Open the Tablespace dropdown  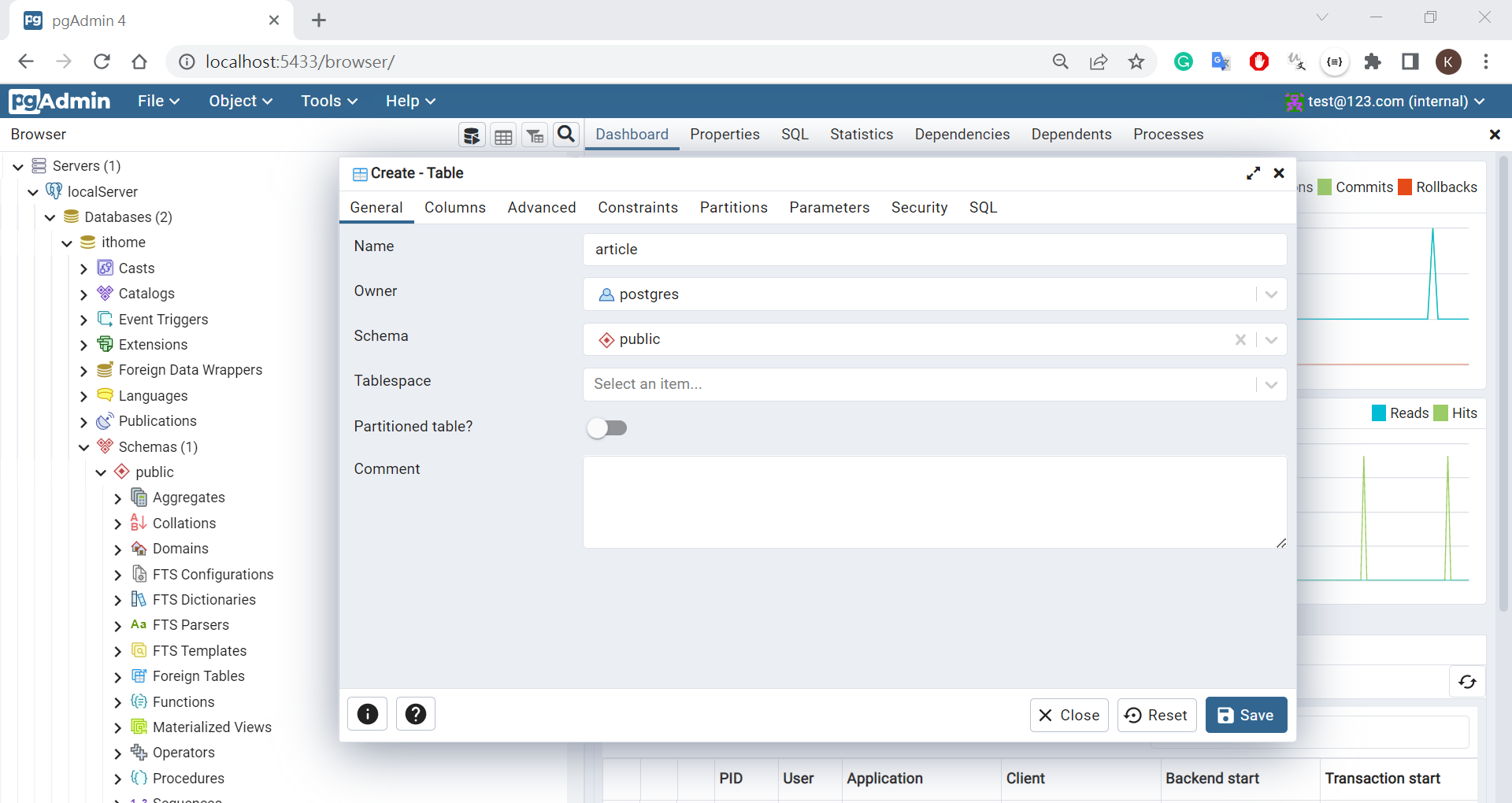point(1271,384)
